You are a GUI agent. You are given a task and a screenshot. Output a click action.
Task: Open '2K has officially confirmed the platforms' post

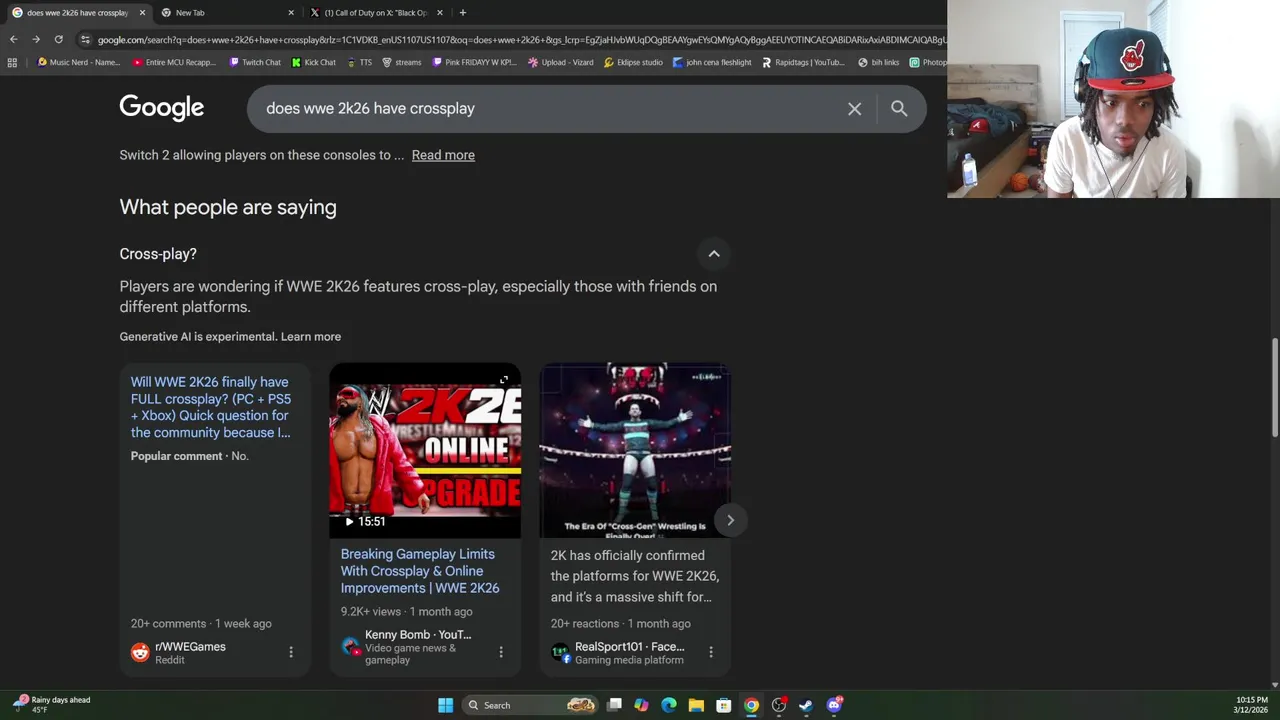(635, 576)
